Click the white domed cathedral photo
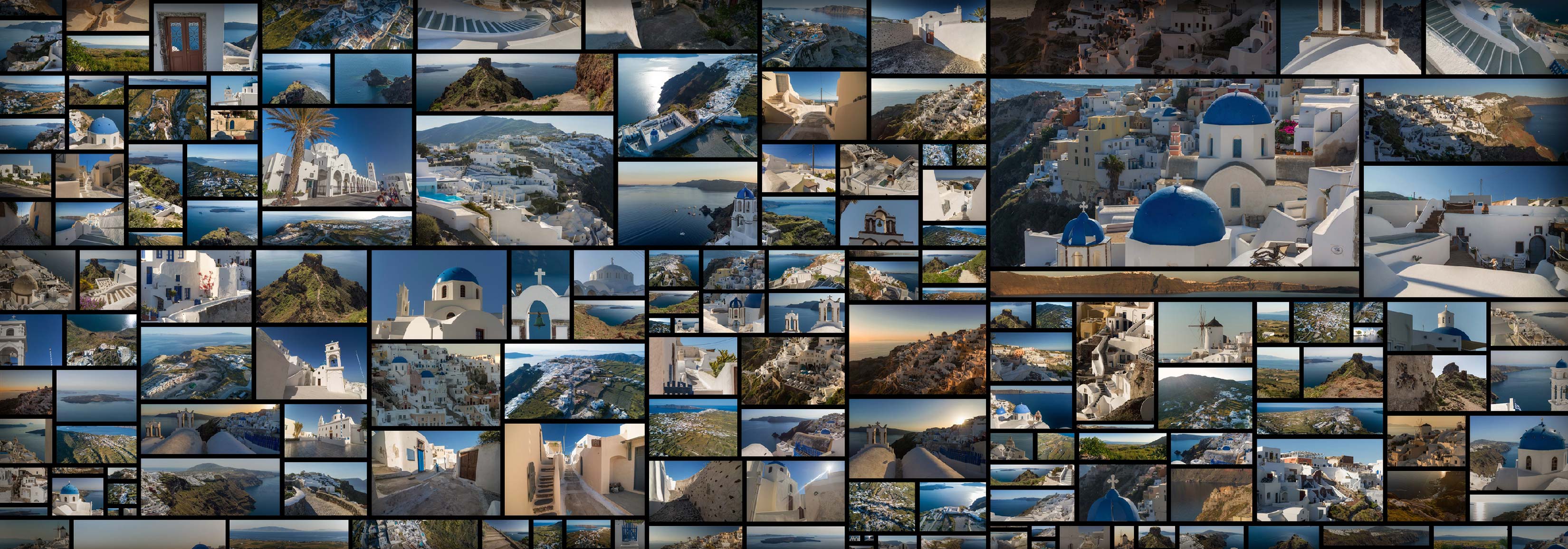1568x549 pixels. click(x=608, y=273)
